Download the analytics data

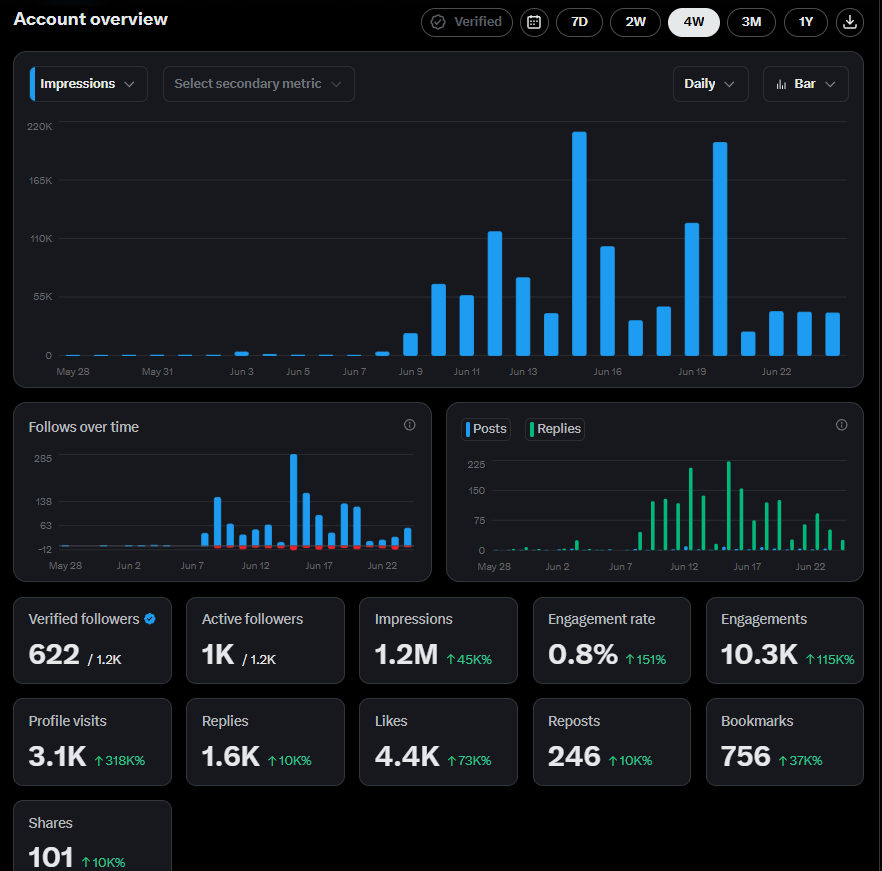(x=849, y=23)
